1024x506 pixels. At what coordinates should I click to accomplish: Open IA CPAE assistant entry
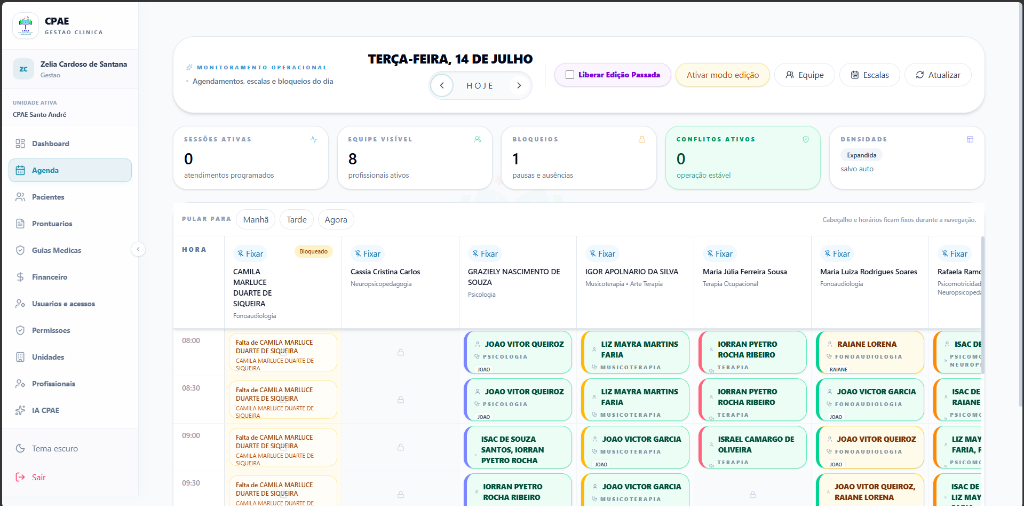(70, 410)
